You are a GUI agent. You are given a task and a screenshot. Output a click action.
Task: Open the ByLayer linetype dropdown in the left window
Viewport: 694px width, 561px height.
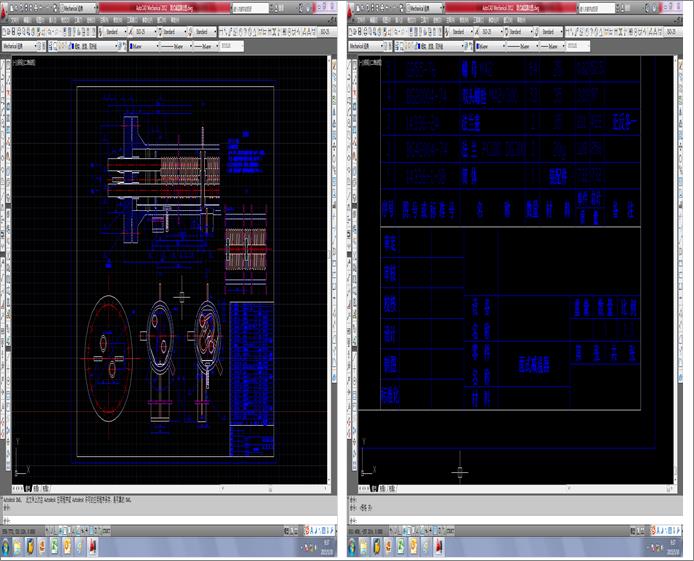(x=176, y=46)
